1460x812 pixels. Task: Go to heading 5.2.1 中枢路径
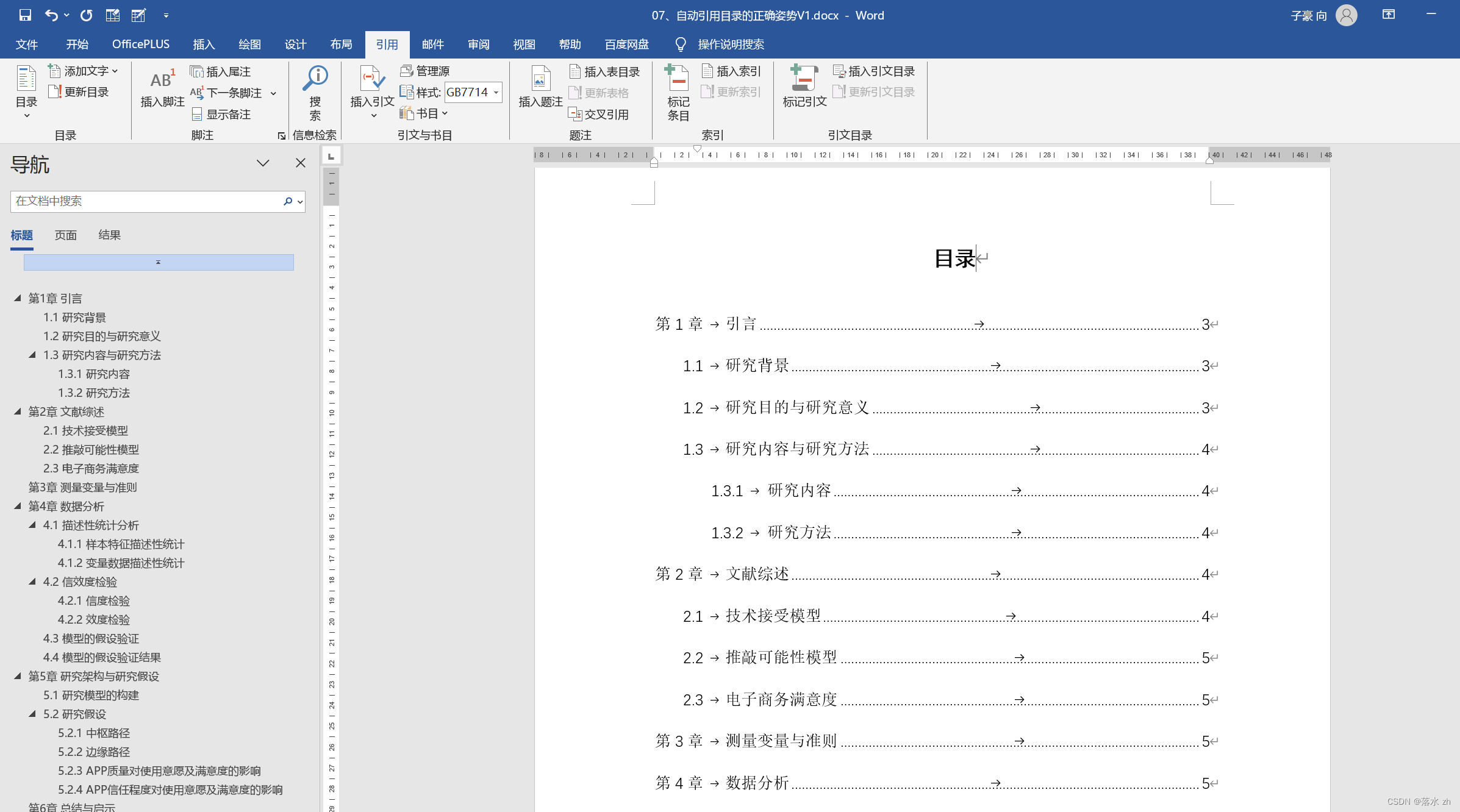(x=94, y=733)
